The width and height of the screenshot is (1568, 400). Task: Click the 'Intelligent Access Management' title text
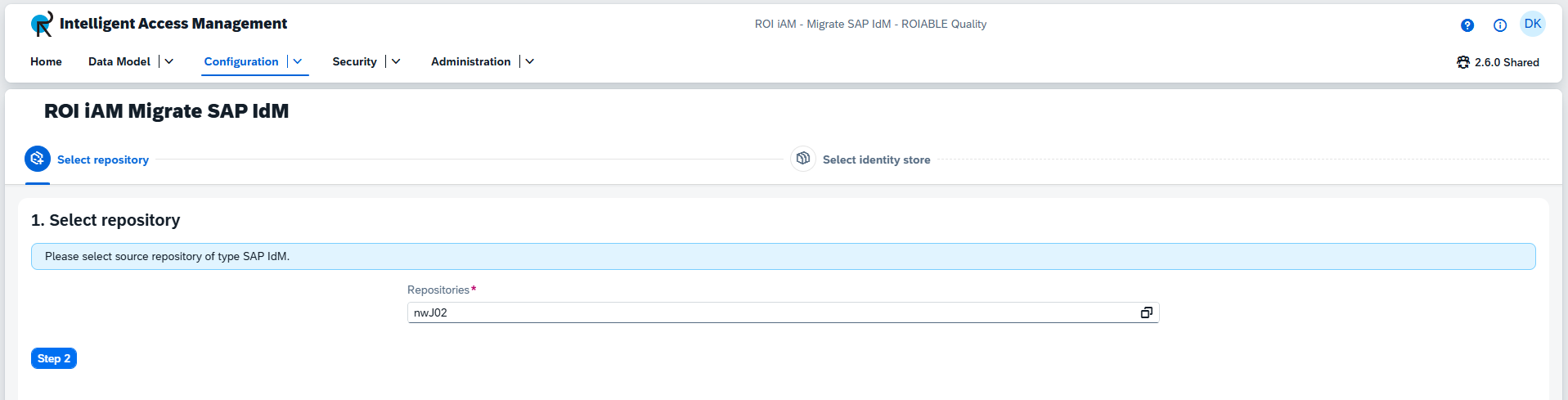(173, 24)
